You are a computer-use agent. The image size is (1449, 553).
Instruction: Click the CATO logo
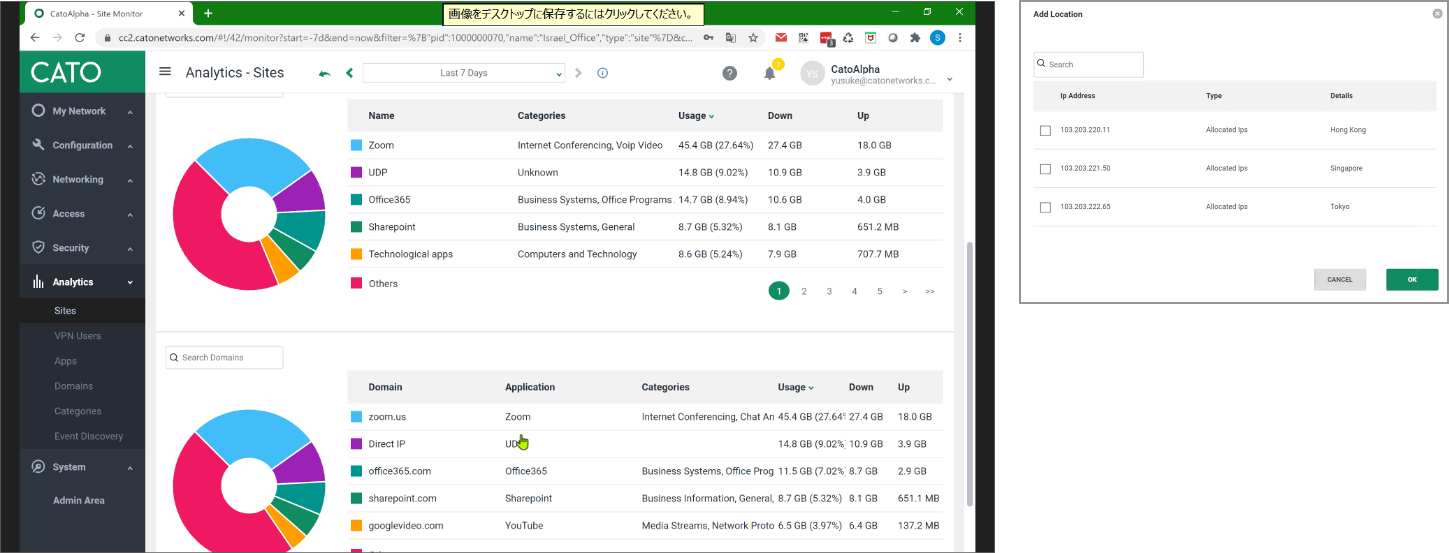pyautogui.click(x=65, y=72)
